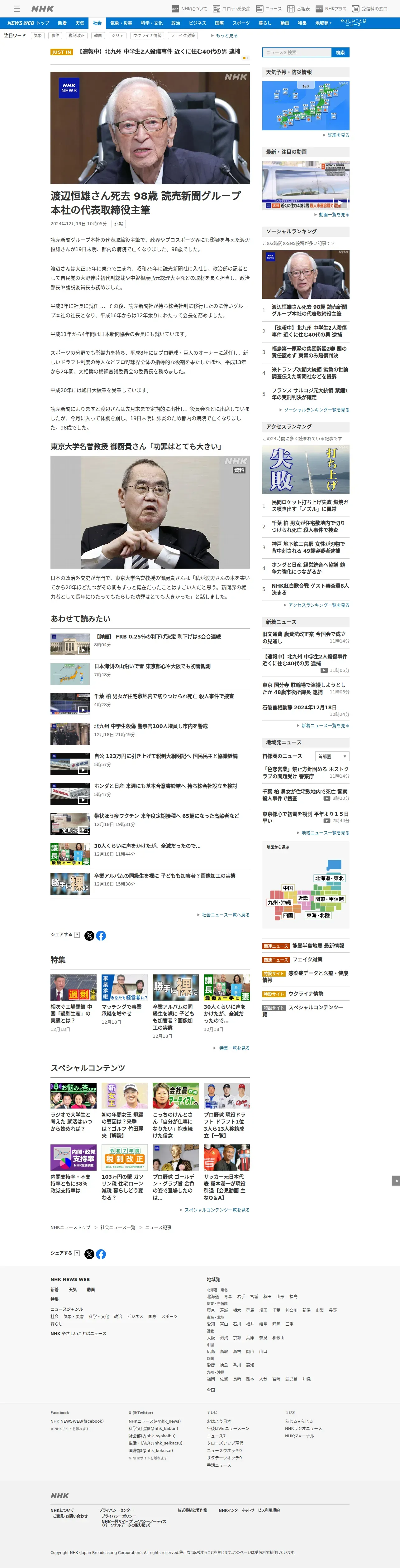Screen dimensions: 400x1568
Task: Select the 新着 nav tab
Action: click(62, 23)
